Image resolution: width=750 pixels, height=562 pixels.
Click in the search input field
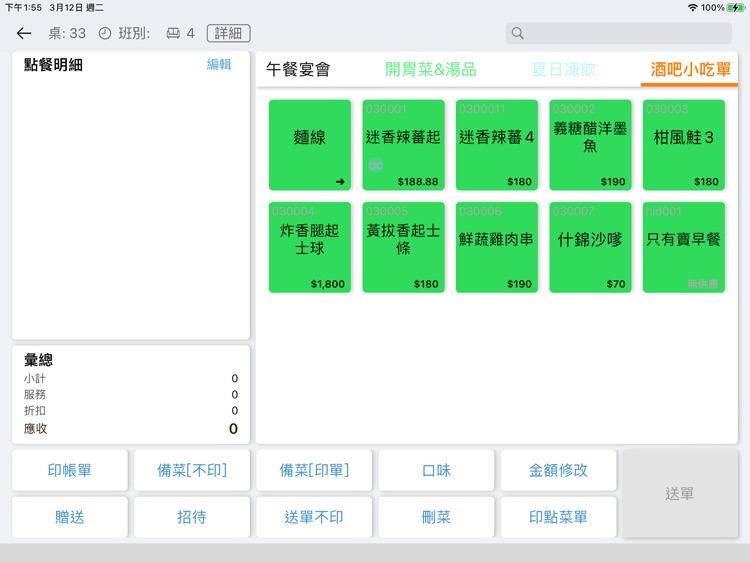(x=618, y=33)
